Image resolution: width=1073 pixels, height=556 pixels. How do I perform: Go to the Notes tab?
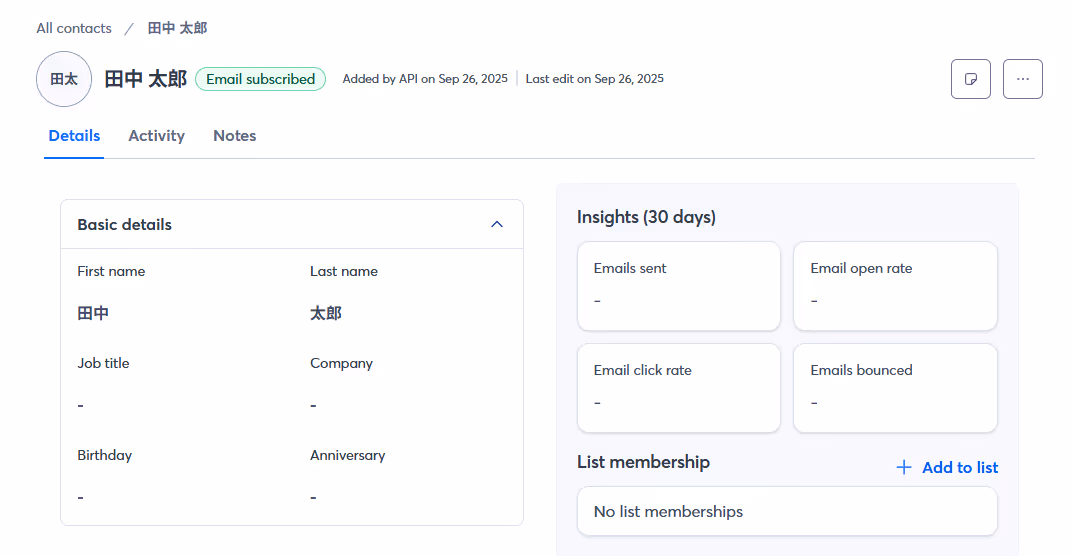point(234,136)
